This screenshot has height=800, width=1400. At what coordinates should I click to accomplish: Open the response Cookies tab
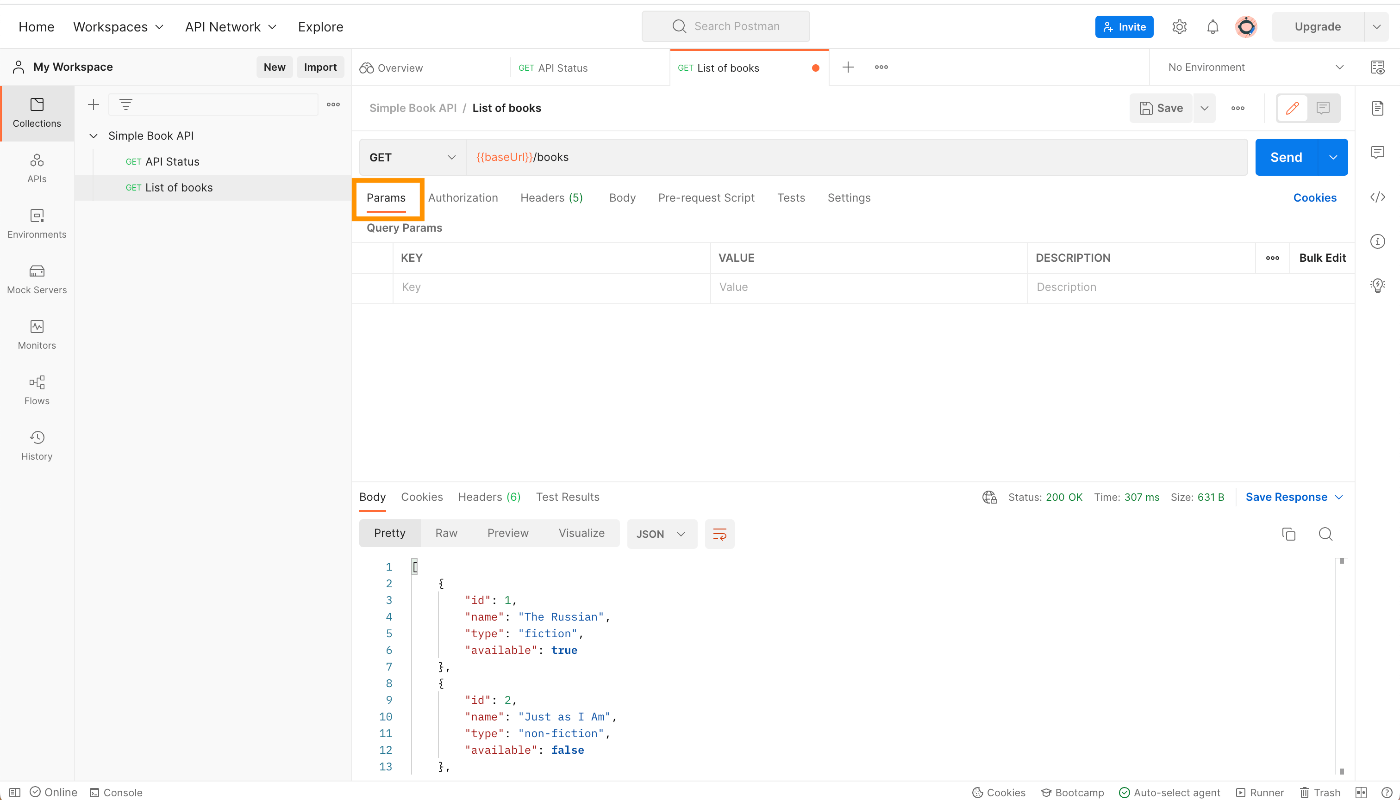[x=422, y=497]
